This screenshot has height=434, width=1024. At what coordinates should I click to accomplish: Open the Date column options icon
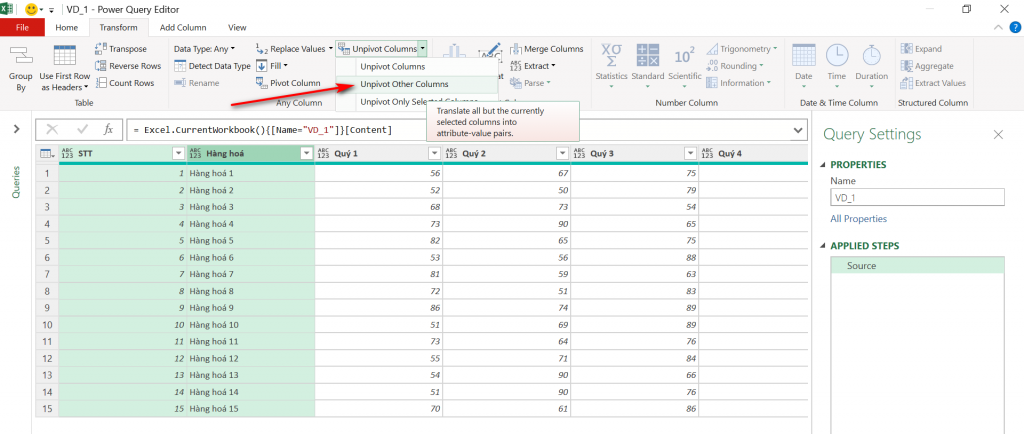[x=803, y=56]
